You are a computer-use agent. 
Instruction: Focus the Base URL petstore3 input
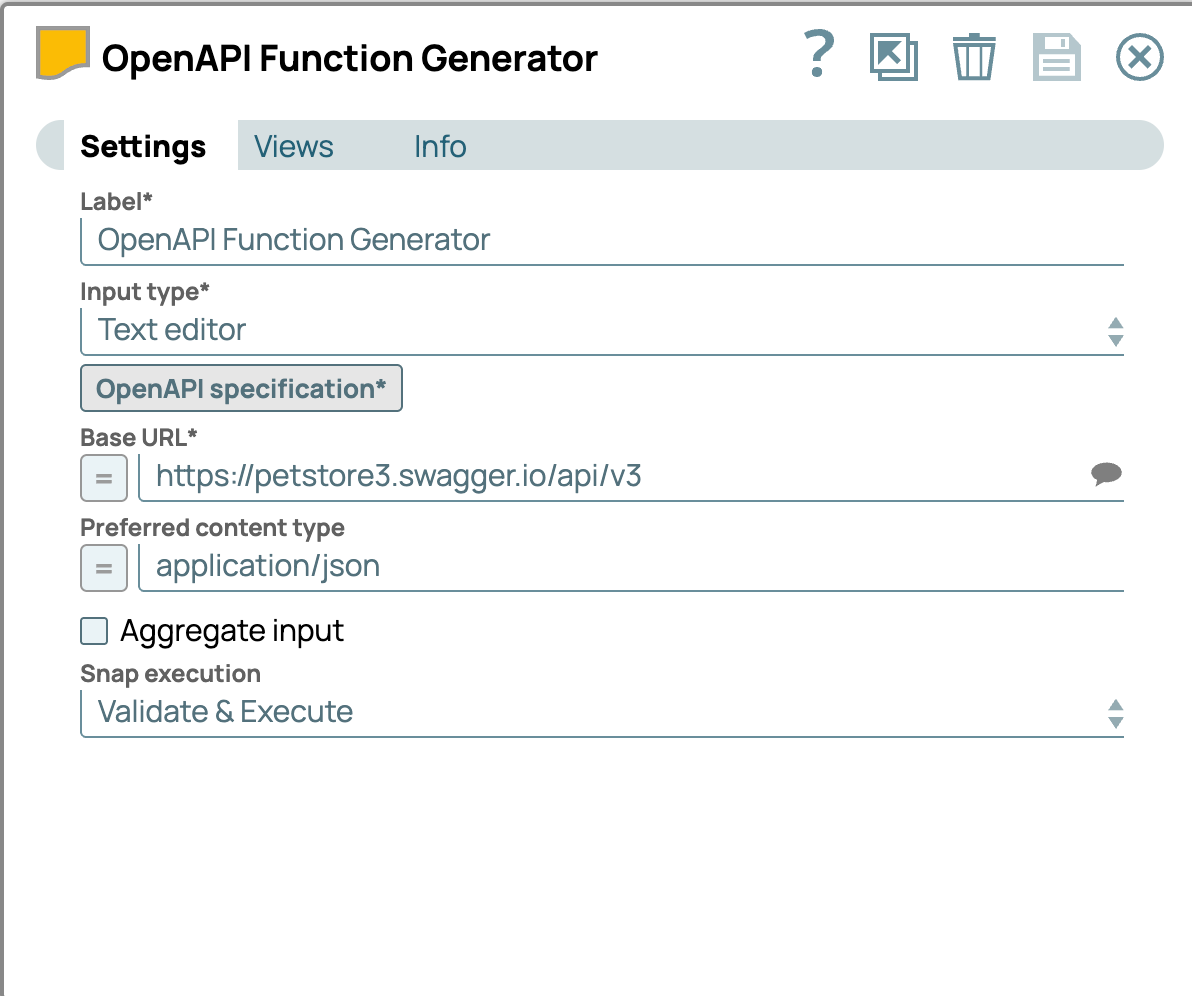pyautogui.click(x=610, y=476)
